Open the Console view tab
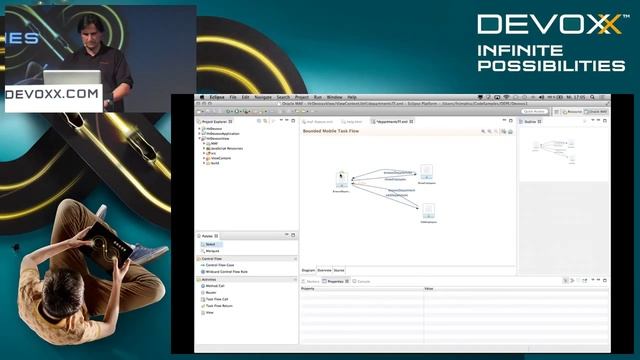 tap(362, 281)
